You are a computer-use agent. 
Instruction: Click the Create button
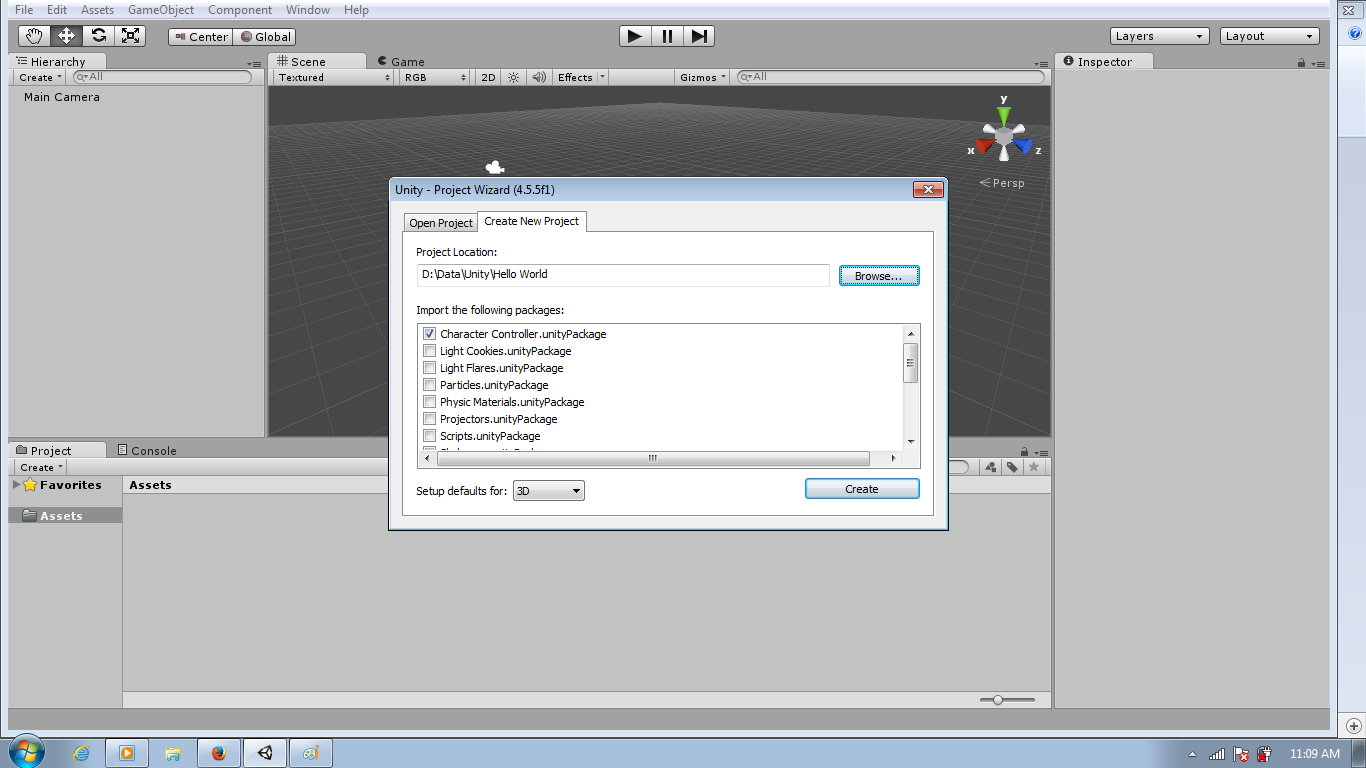pyautogui.click(x=861, y=488)
